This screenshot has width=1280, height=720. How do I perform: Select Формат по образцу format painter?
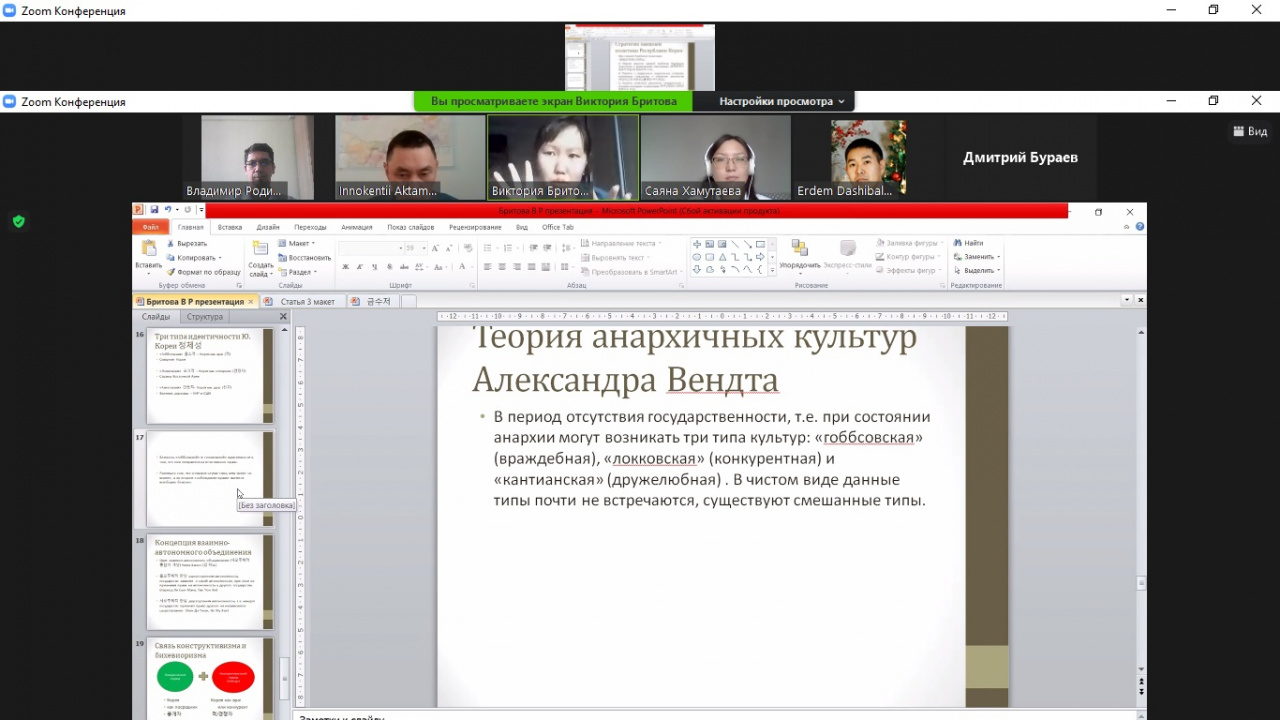coord(203,272)
